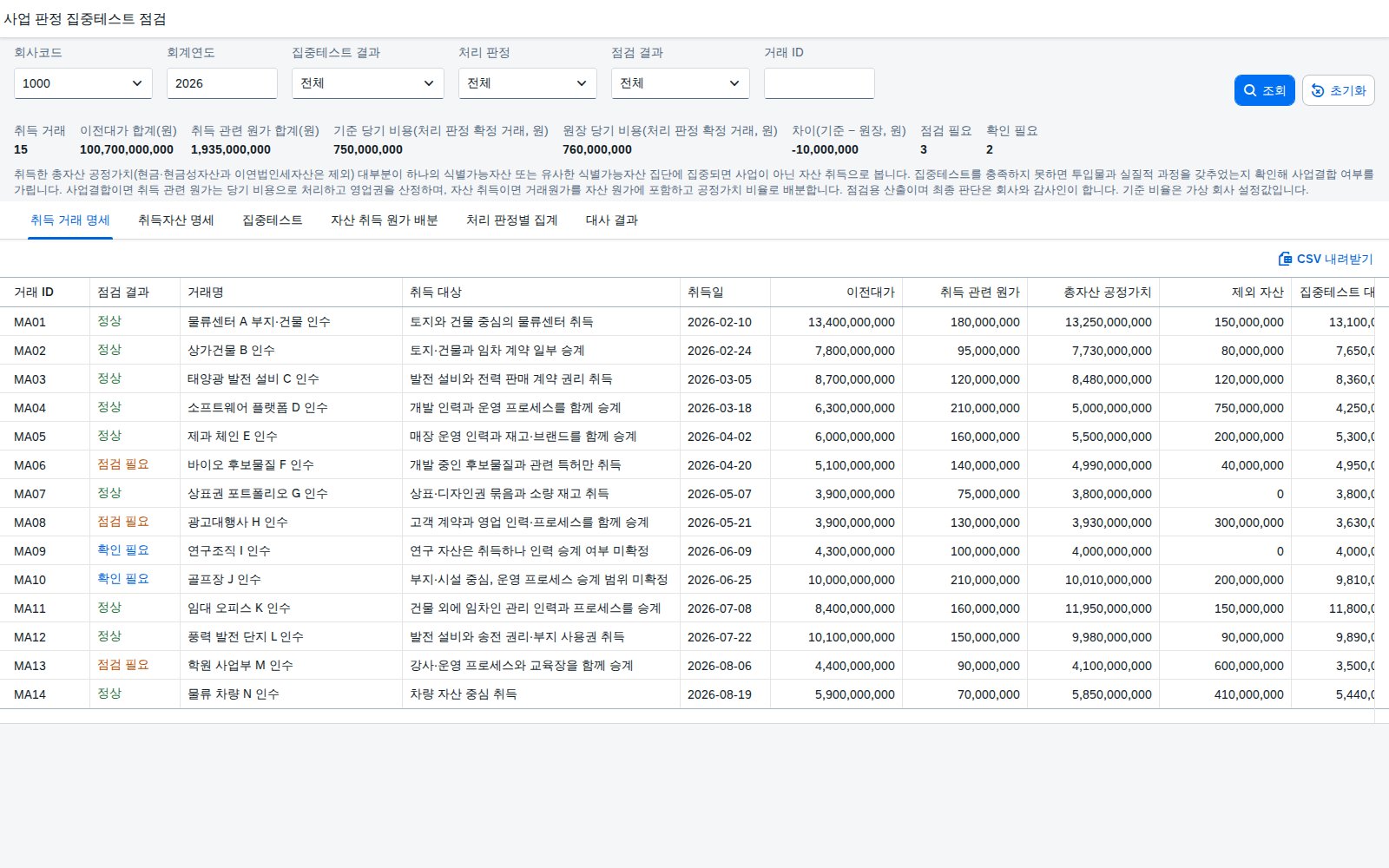Open the 처리 판정 dropdown
Image resolution: width=1389 pixels, height=868 pixels.
click(x=528, y=83)
